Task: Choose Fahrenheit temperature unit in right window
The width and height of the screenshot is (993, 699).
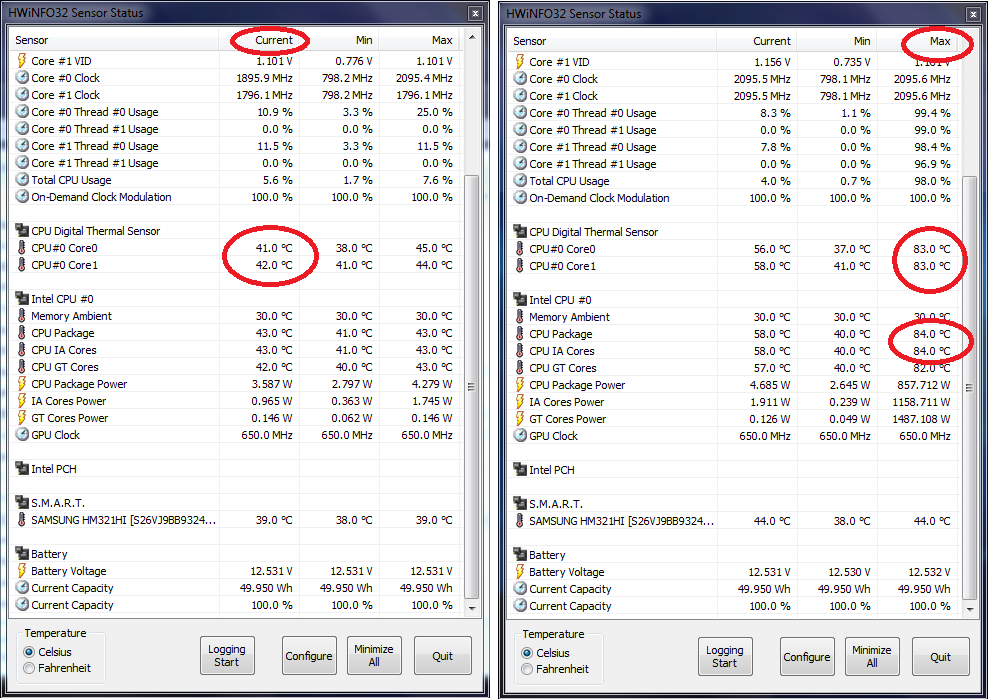Action: 527,669
